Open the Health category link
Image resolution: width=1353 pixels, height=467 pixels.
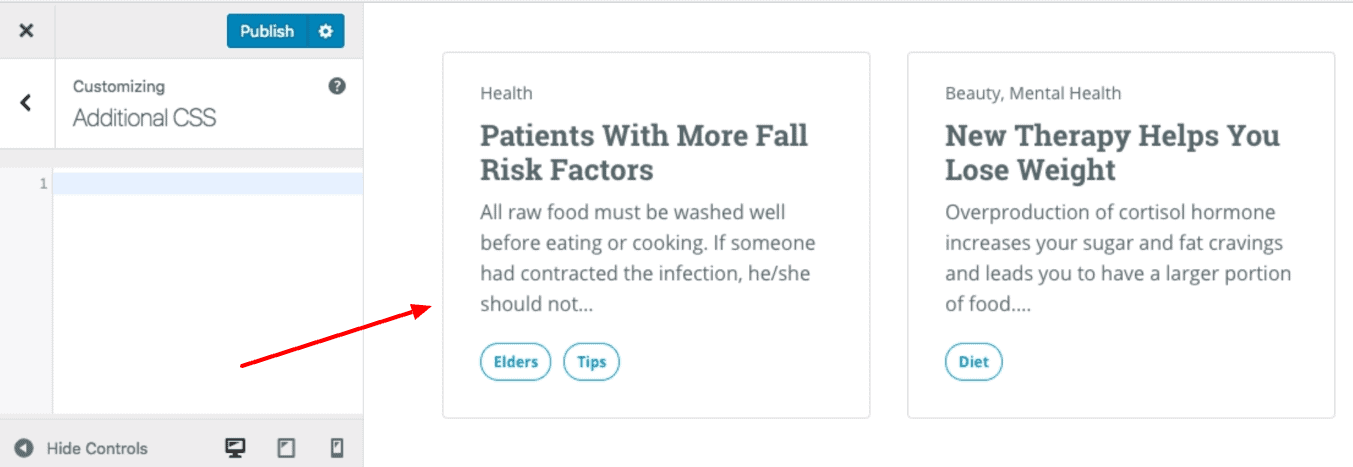[x=506, y=93]
